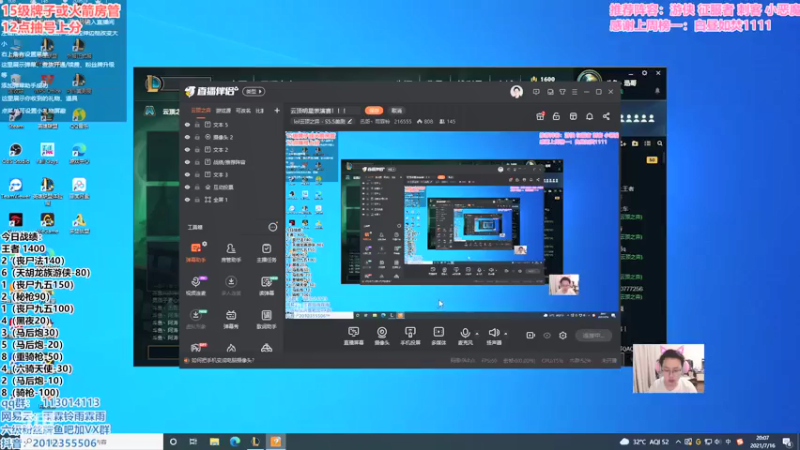Hide the 文本 3 source layer
The image size is (800, 450).
(187, 174)
